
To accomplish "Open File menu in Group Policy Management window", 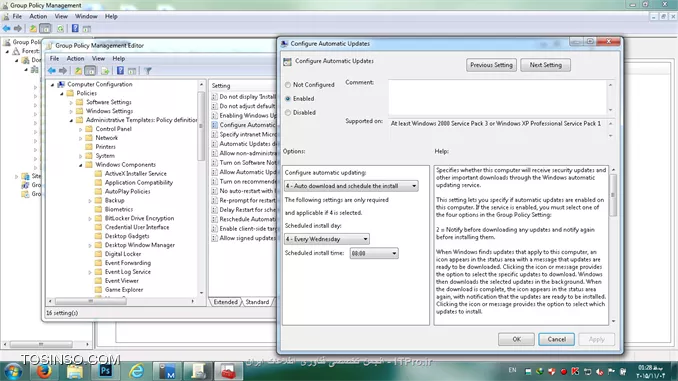I will tap(17, 16).
